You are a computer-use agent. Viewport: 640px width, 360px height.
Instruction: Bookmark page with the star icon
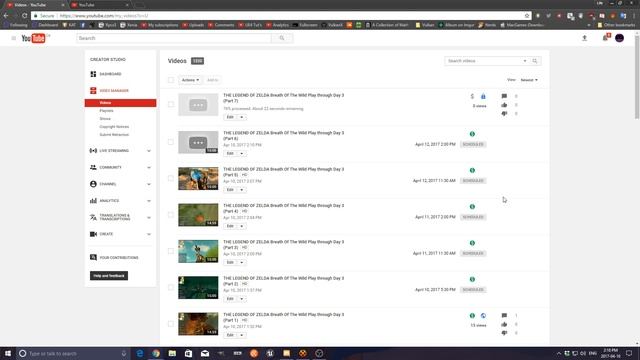pos(527,16)
